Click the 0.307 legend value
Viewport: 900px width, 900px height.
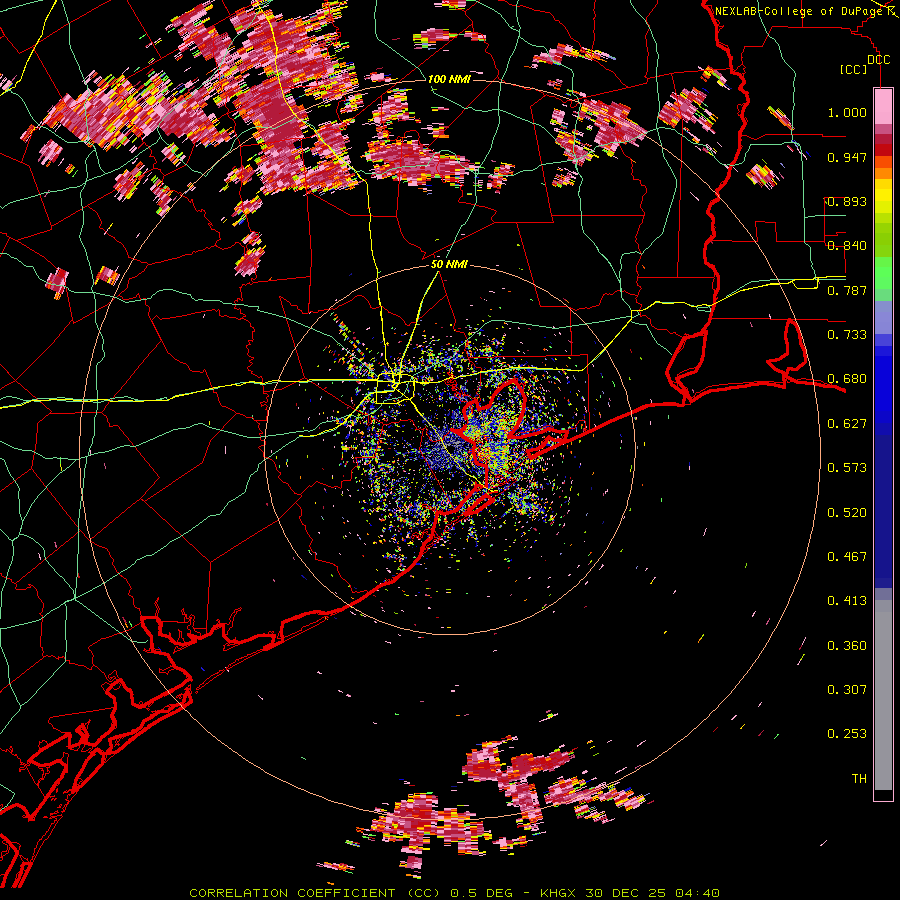tap(847, 690)
